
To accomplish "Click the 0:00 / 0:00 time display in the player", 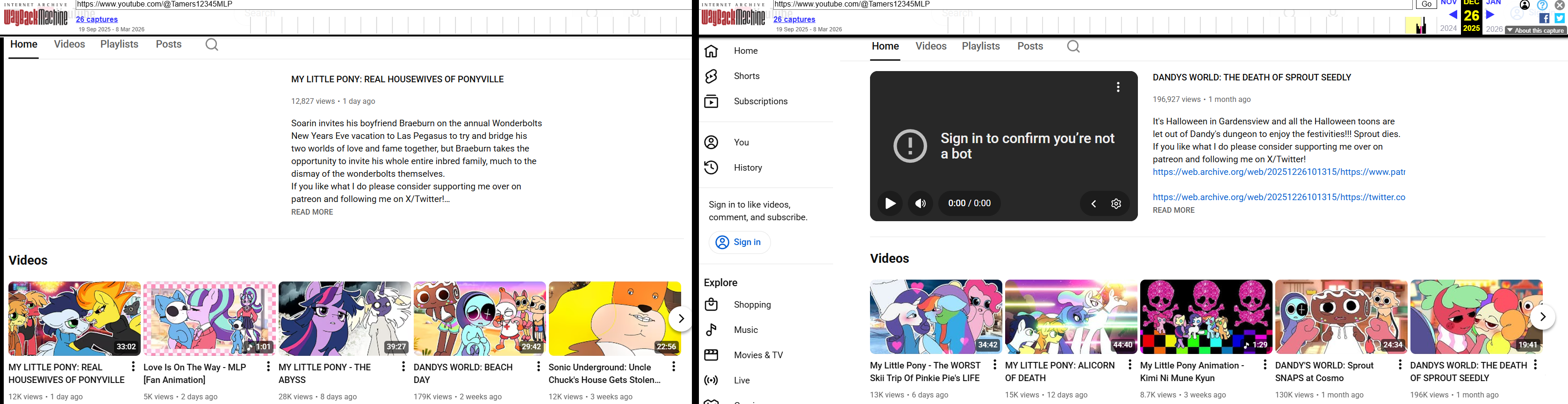I will (x=969, y=204).
